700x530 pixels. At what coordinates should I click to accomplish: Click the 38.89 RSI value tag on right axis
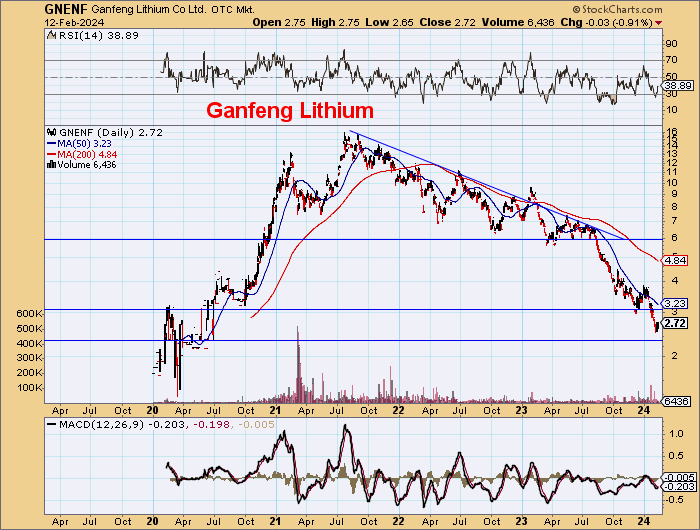pyautogui.click(x=678, y=85)
